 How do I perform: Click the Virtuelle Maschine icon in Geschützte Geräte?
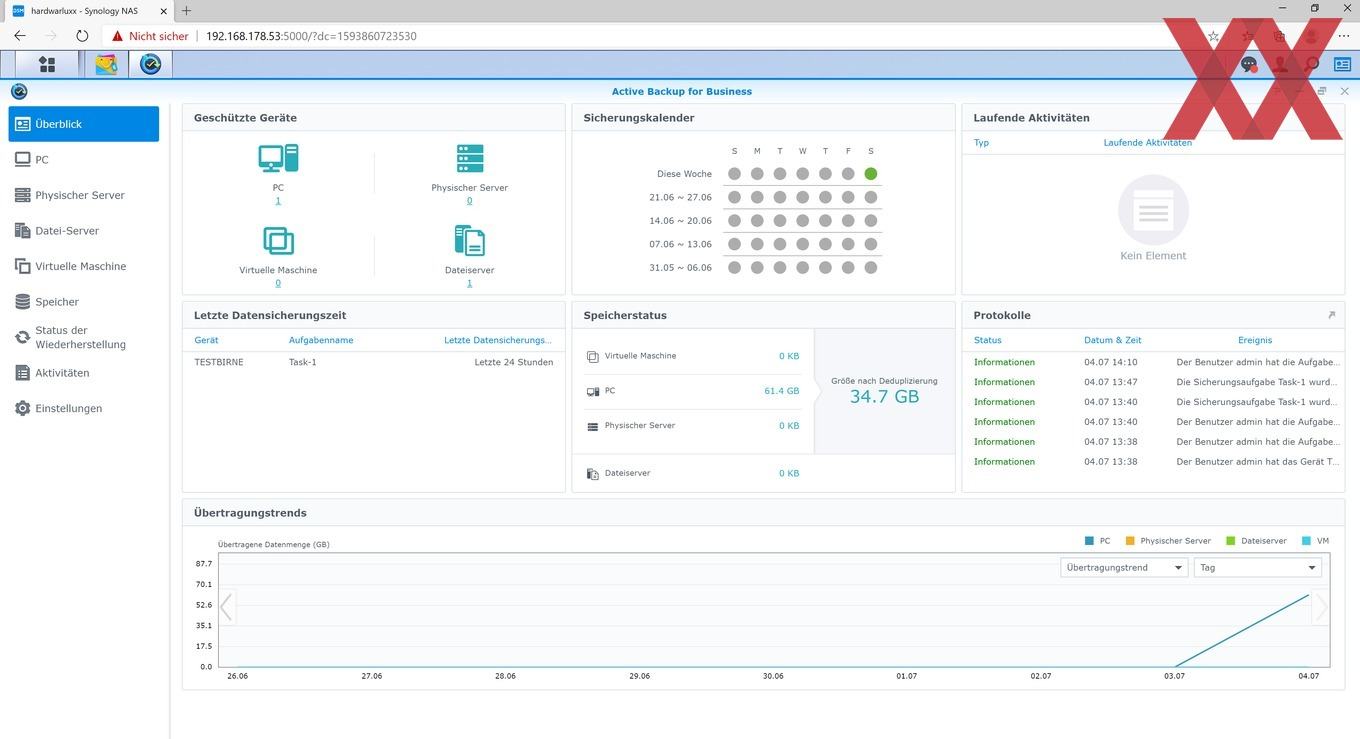[278, 241]
